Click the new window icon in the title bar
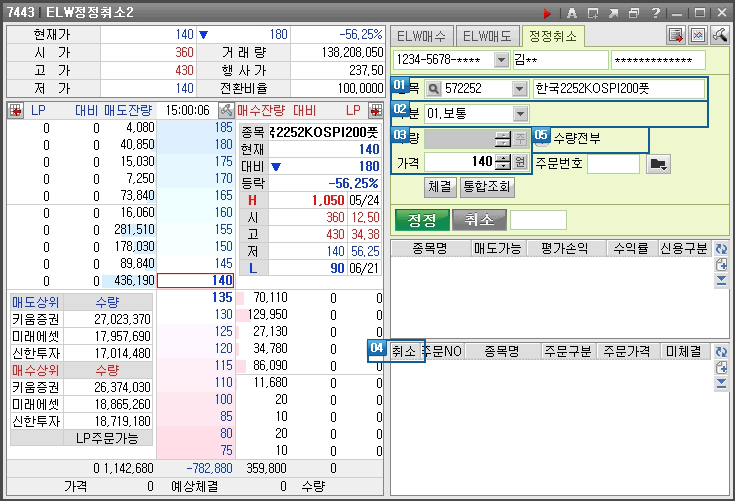Image resolution: width=735 pixels, height=501 pixels. click(x=592, y=13)
